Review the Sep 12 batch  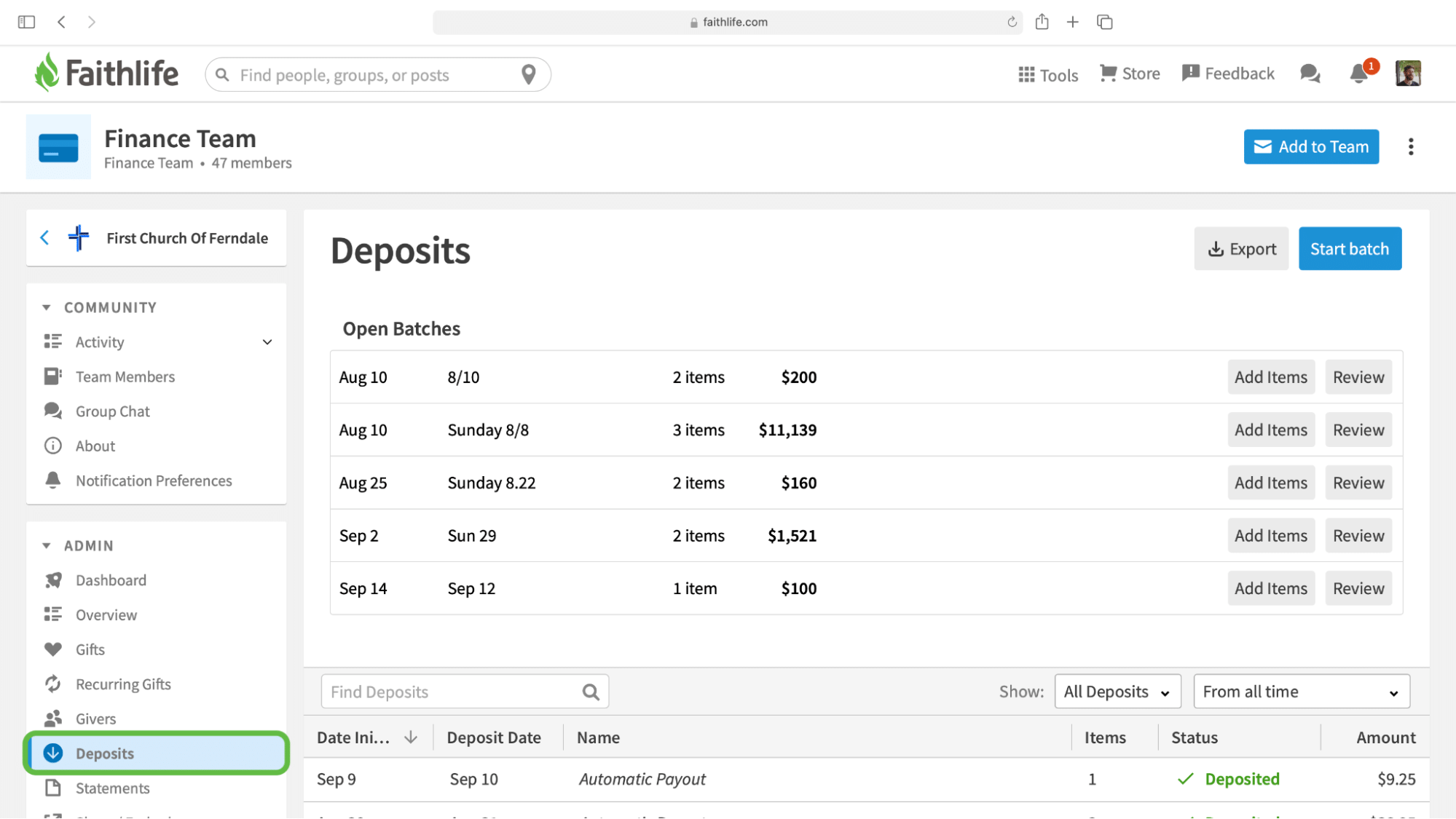[x=1358, y=588]
